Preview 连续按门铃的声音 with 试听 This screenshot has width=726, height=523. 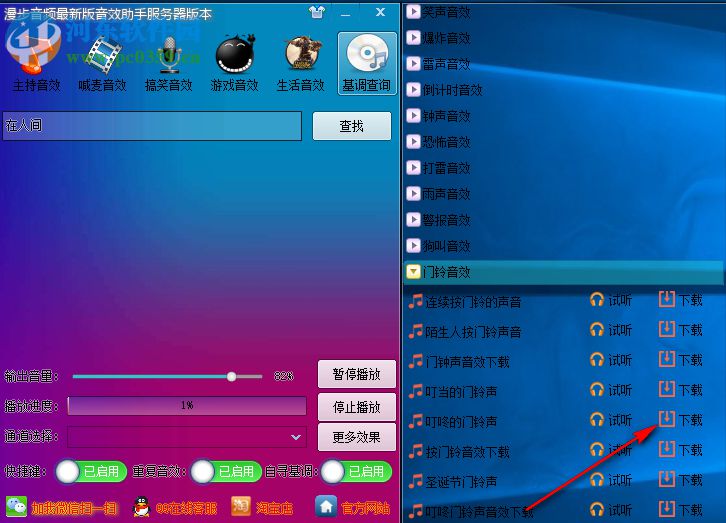(x=611, y=300)
